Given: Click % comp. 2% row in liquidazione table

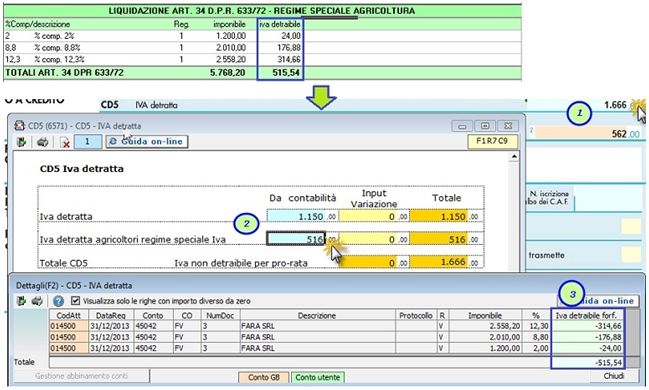Looking at the screenshot, I should point(262,36).
